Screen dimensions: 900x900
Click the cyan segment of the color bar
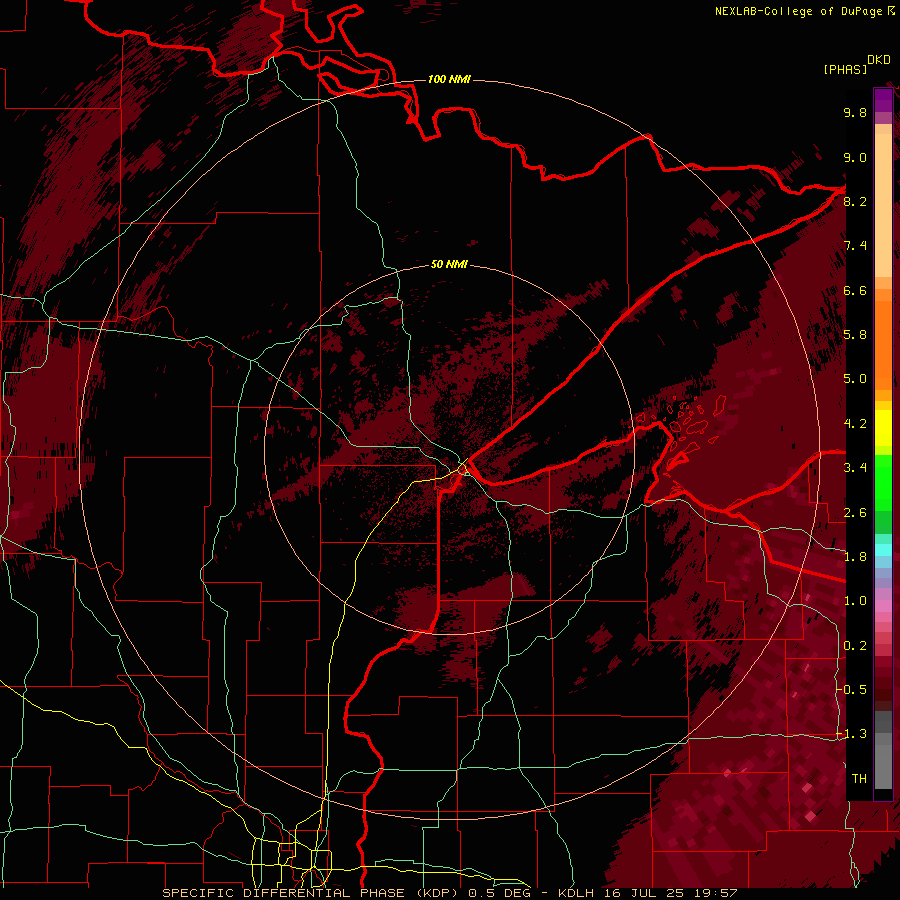(883, 550)
